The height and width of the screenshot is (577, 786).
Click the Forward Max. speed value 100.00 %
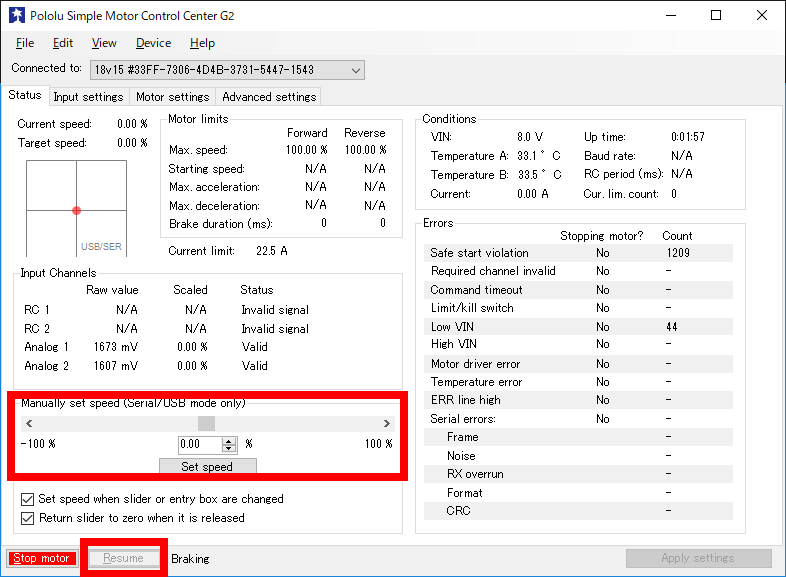[x=306, y=150]
